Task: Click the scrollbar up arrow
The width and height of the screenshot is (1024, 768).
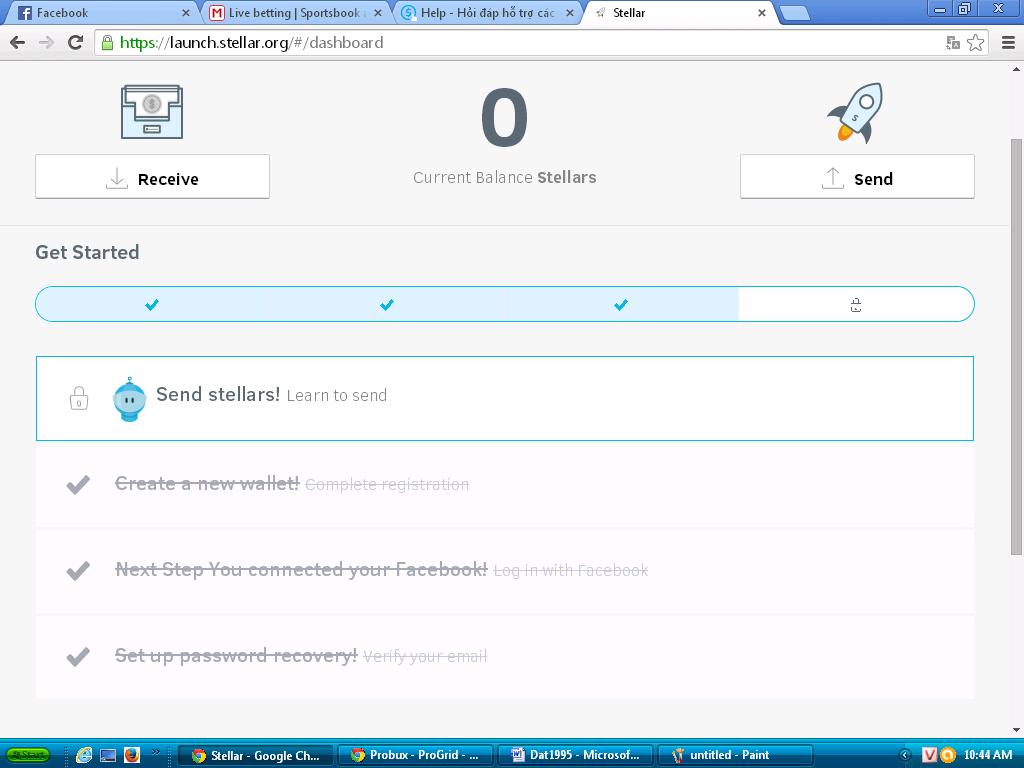Action: [1017, 69]
